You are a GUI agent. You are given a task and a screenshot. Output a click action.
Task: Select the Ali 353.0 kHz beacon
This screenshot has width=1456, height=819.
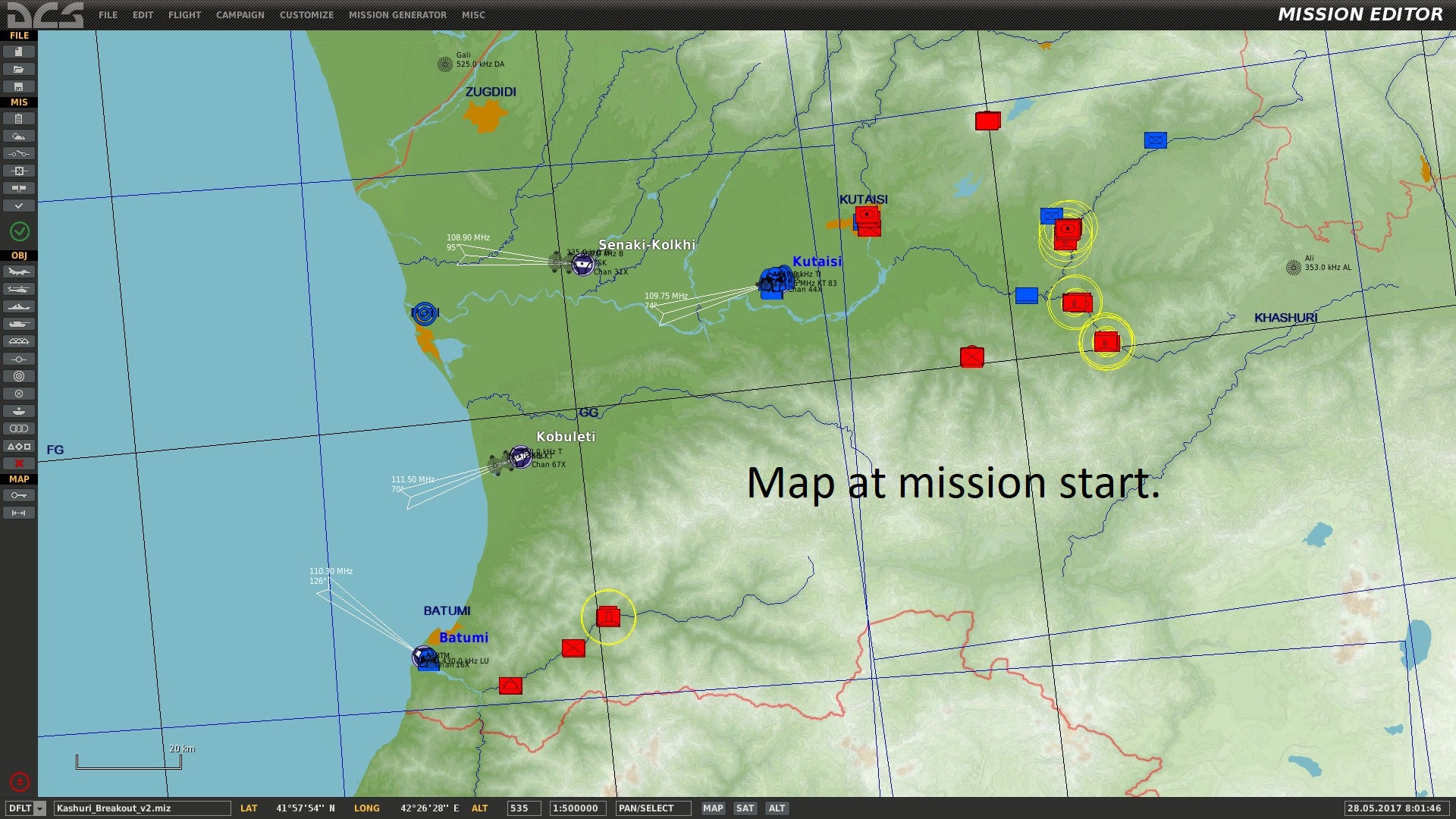(x=1294, y=267)
